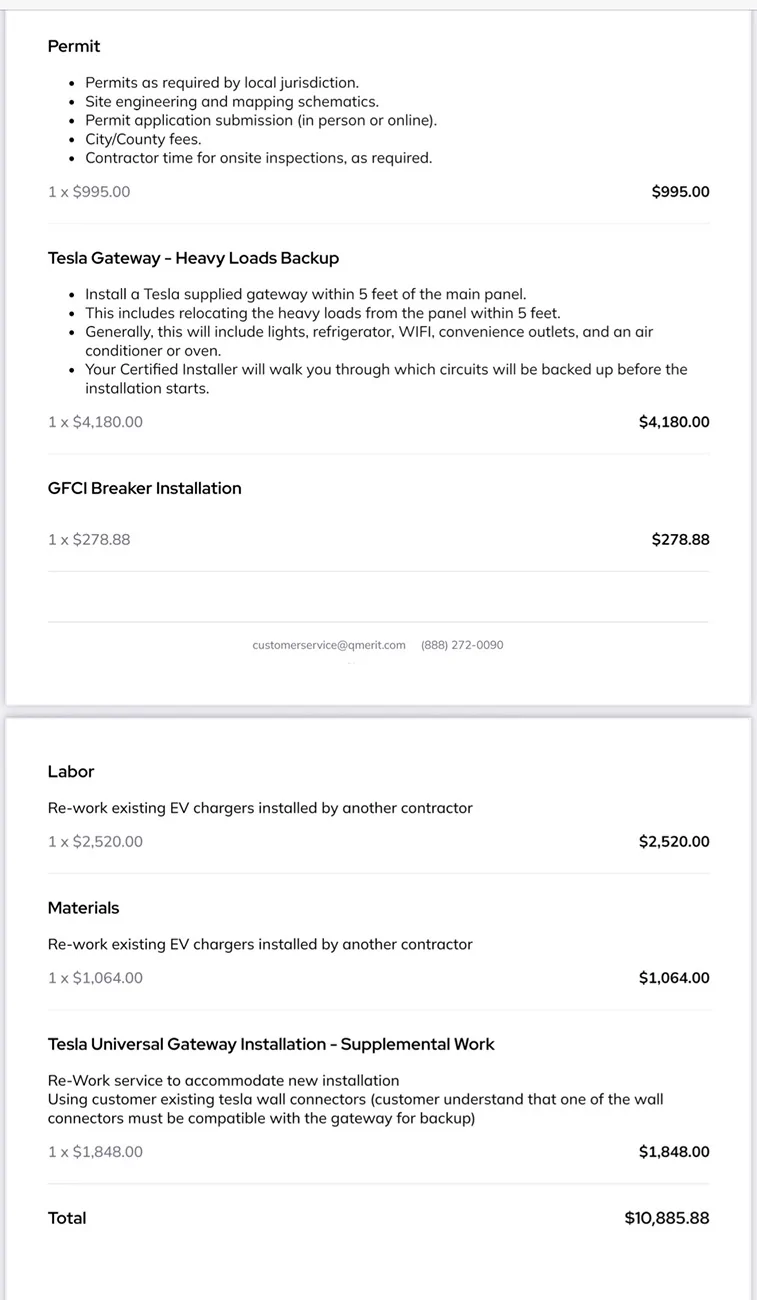Select Tesla Universal Gateway Installation - Supplemental Work heading
Viewport: 757px width, 1300px height.
[271, 1044]
